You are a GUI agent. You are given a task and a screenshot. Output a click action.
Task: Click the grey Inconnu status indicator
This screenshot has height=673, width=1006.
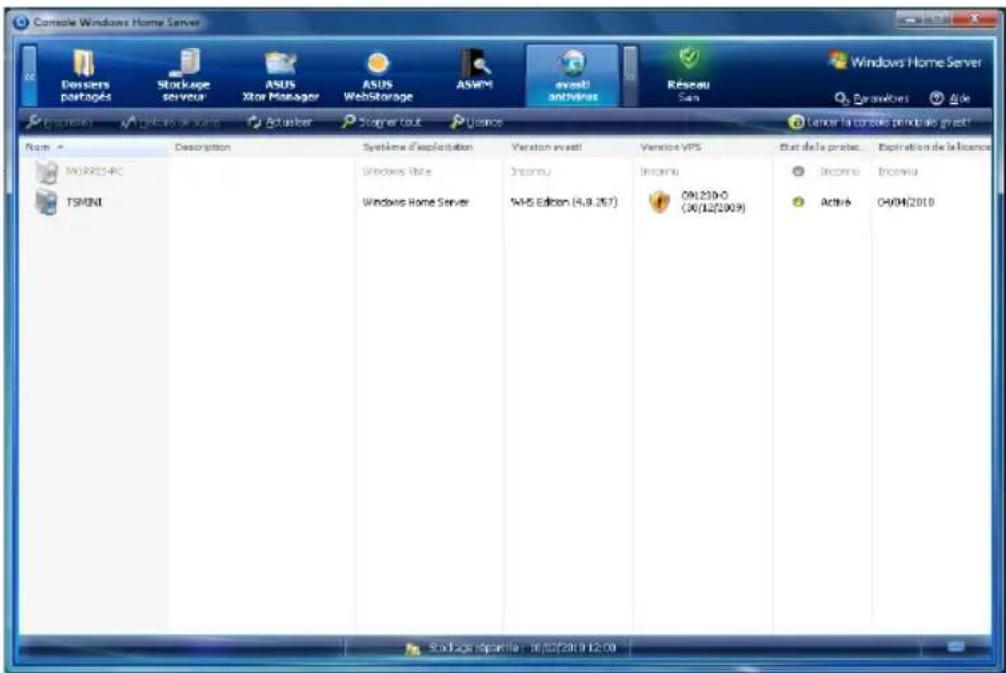[x=798, y=171]
